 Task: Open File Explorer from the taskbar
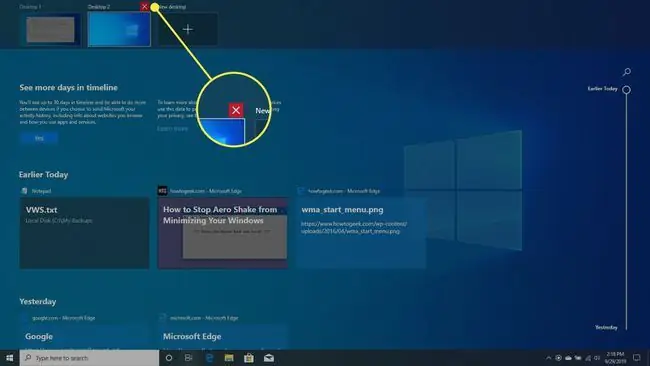[x=229, y=358]
